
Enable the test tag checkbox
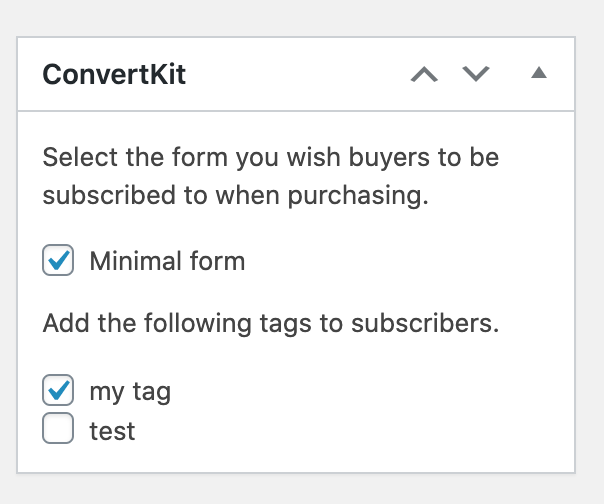pyautogui.click(x=58, y=430)
